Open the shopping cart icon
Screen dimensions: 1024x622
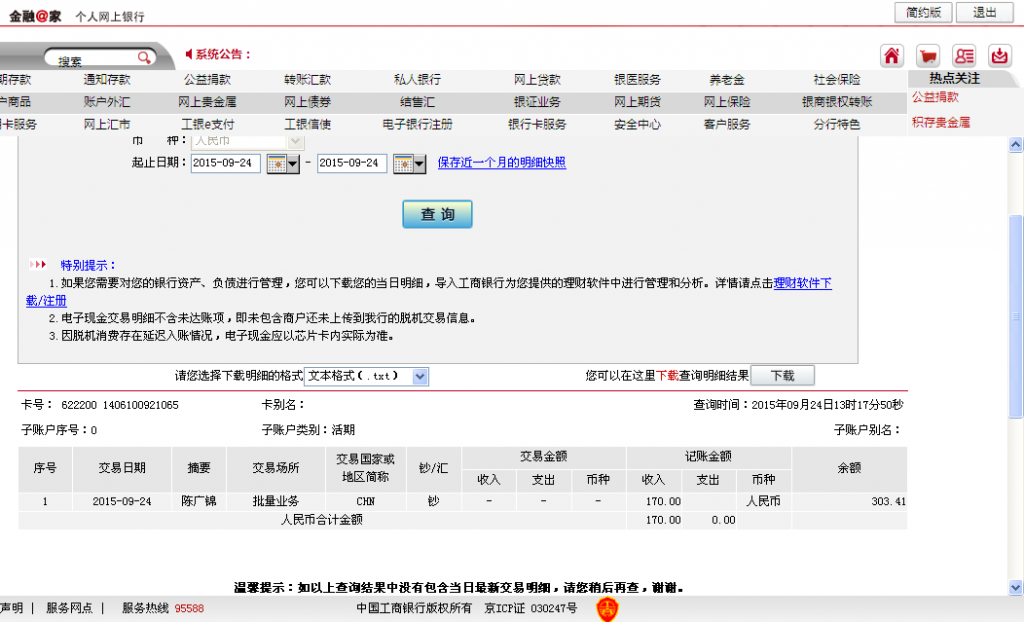(928, 56)
